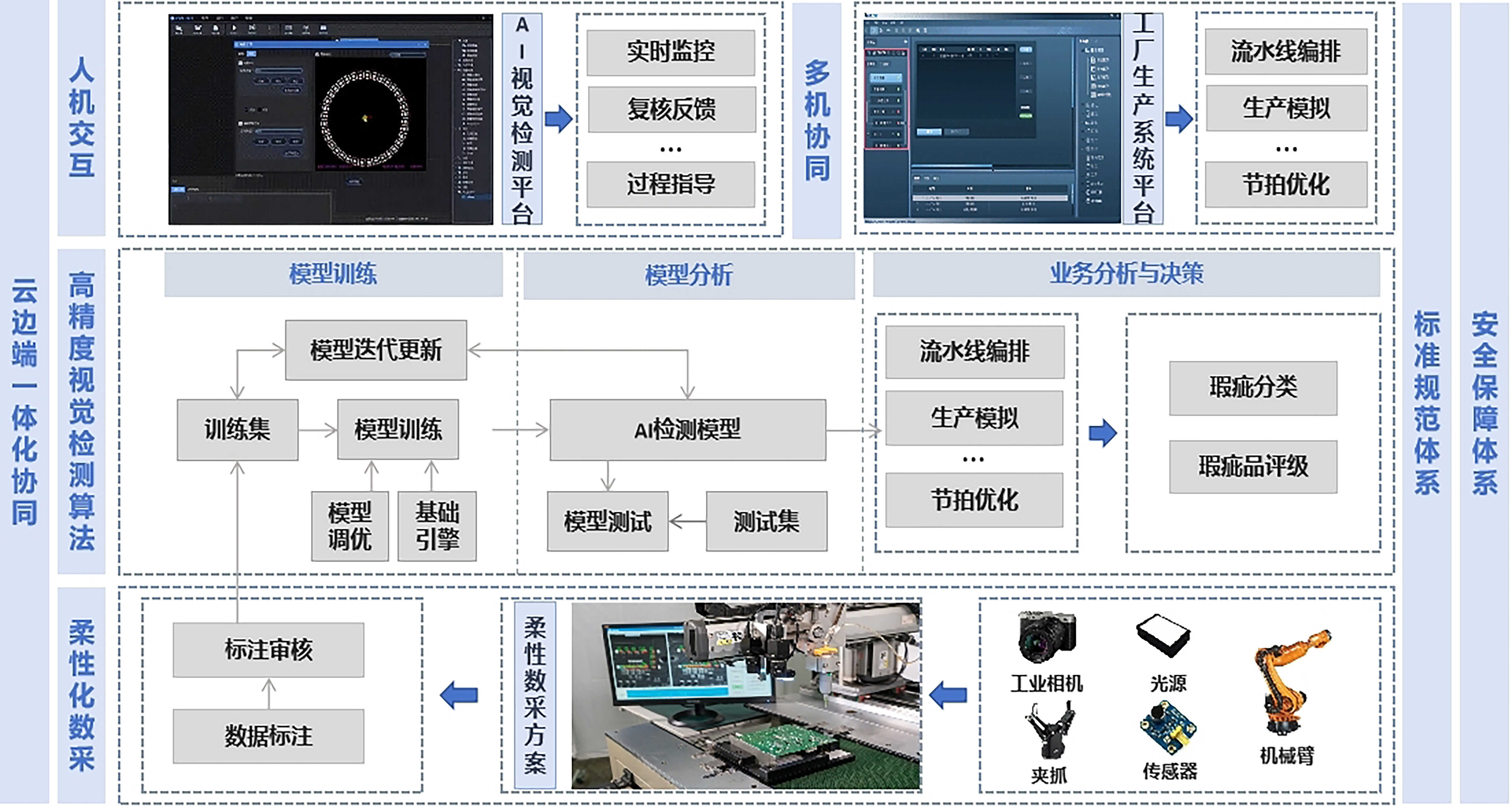
Task: Click the AI检测模型 box
Action: 687,430
